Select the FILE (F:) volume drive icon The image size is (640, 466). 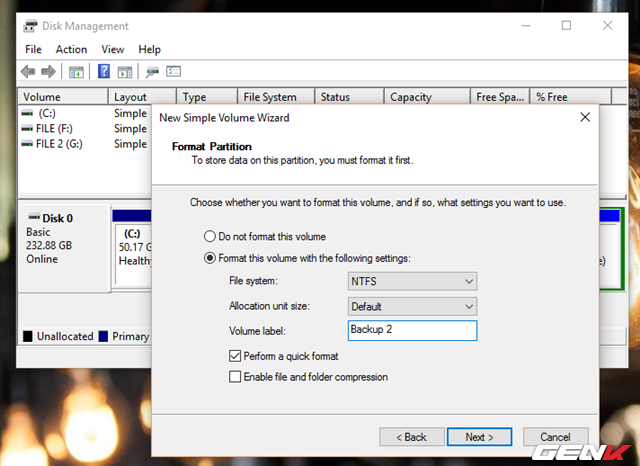click(x=27, y=128)
